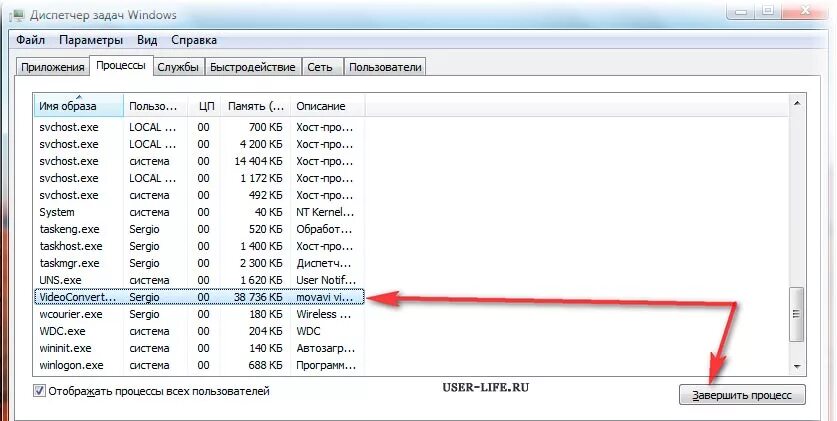Sort by Пользо... user column header
This screenshot has width=837, height=421.
pos(155,106)
